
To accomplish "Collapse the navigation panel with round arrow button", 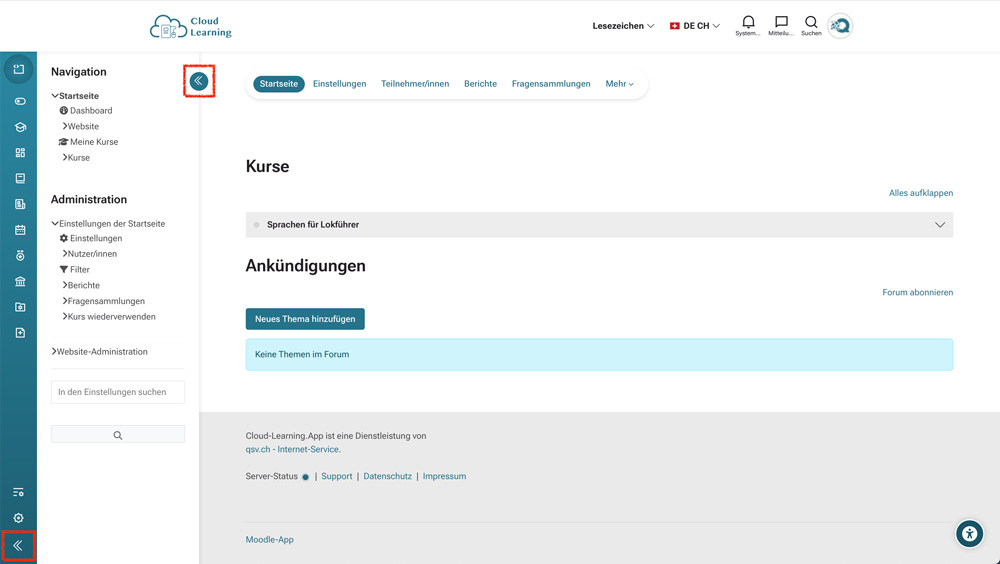I will pyautogui.click(x=199, y=81).
